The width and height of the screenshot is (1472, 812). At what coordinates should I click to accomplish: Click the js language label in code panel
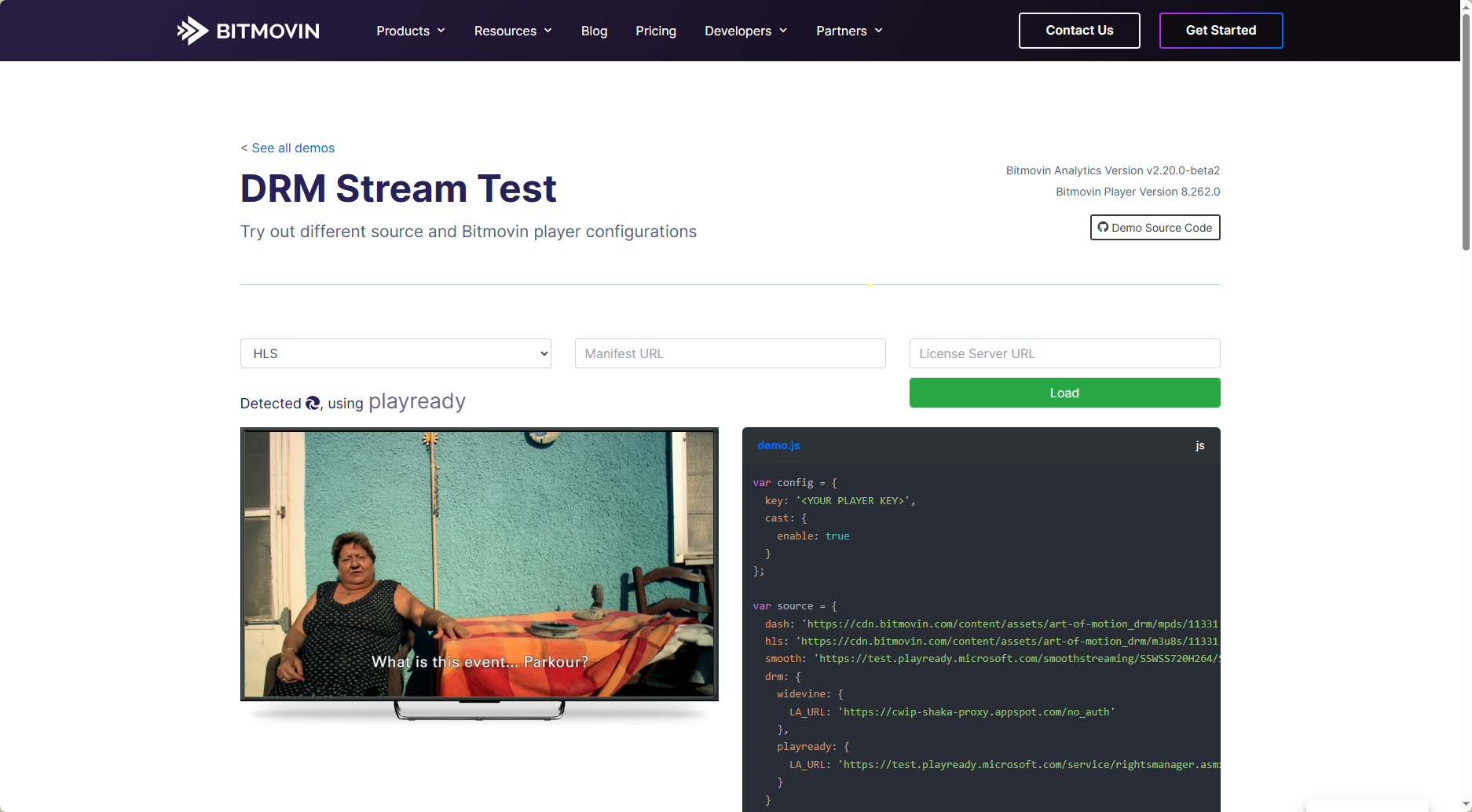point(1200,445)
